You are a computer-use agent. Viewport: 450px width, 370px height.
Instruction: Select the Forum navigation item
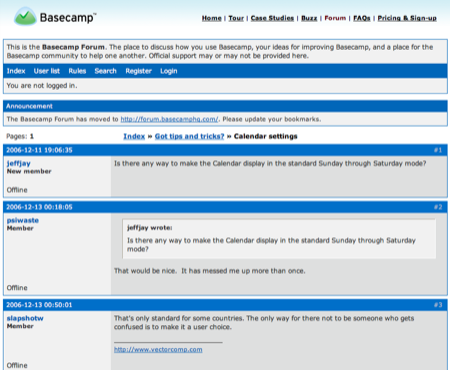[x=335, y=18]
